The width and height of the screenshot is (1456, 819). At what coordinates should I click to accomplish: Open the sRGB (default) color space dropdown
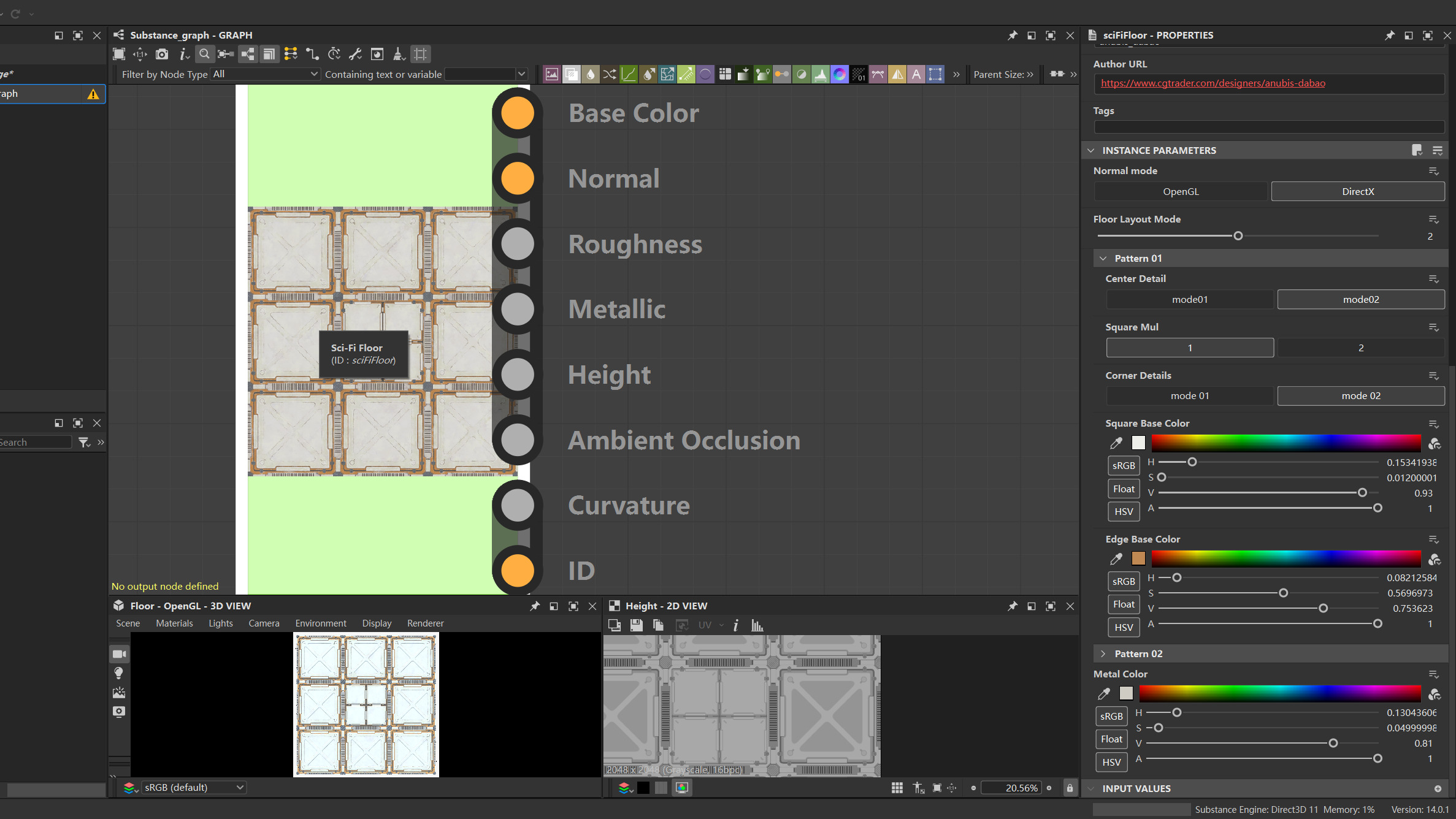point(194,788)
